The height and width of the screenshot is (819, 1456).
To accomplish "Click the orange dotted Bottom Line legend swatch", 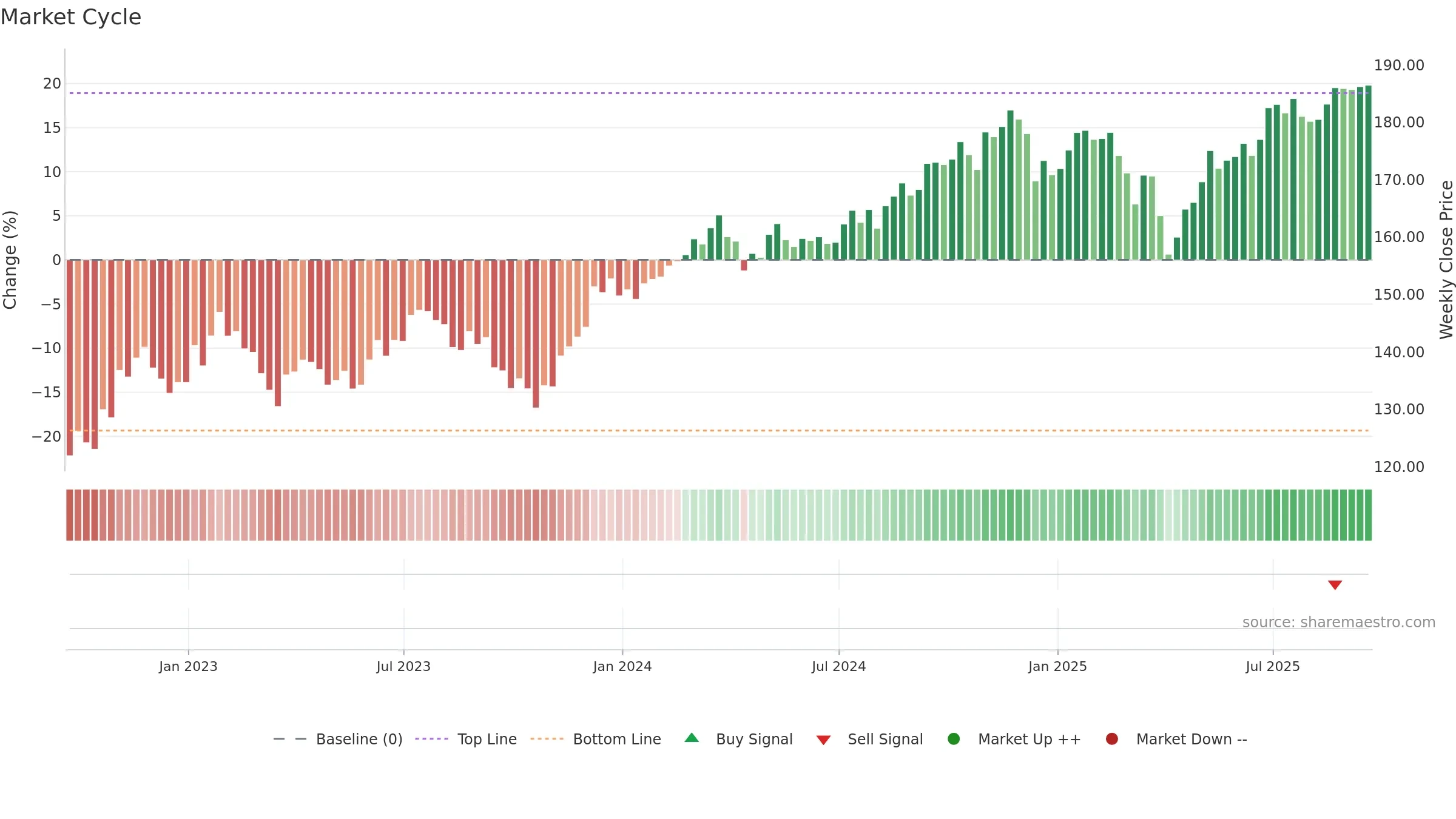I will point(547,739).
